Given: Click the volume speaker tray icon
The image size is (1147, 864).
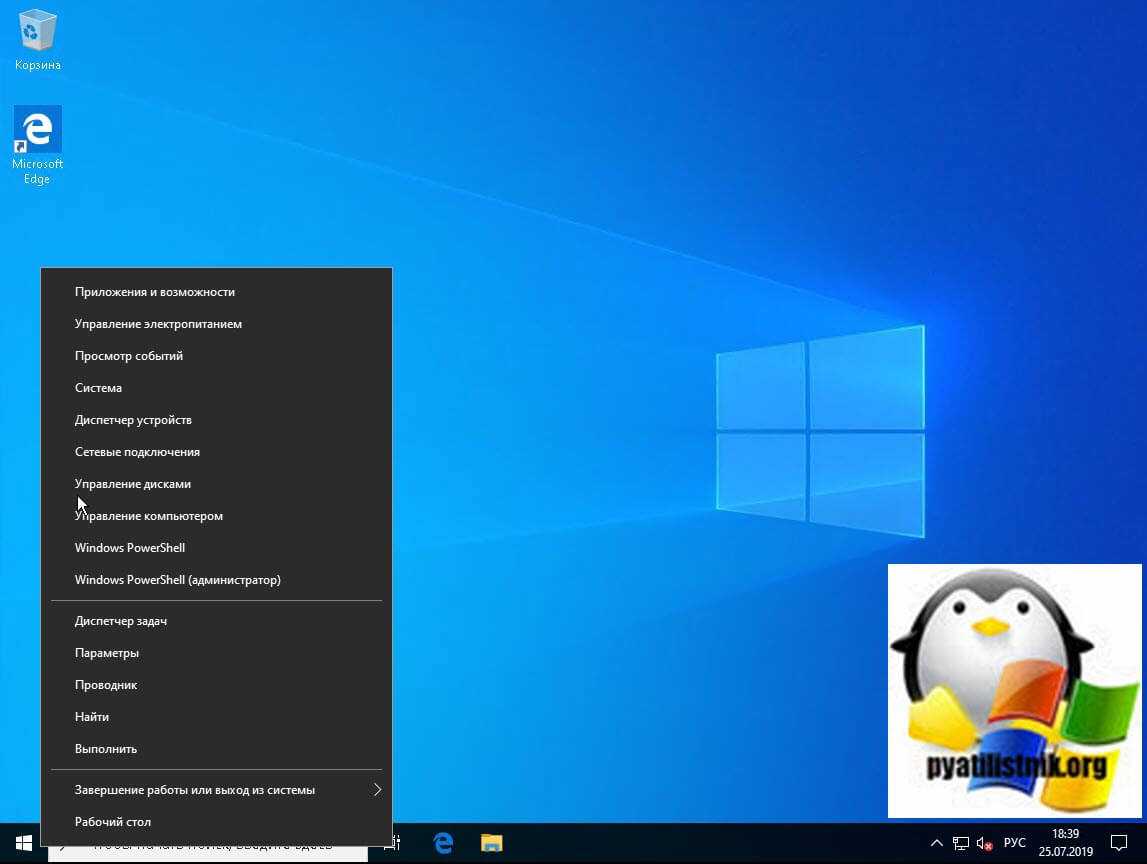Looking at the screenshot, I should (x=984, y=843).
